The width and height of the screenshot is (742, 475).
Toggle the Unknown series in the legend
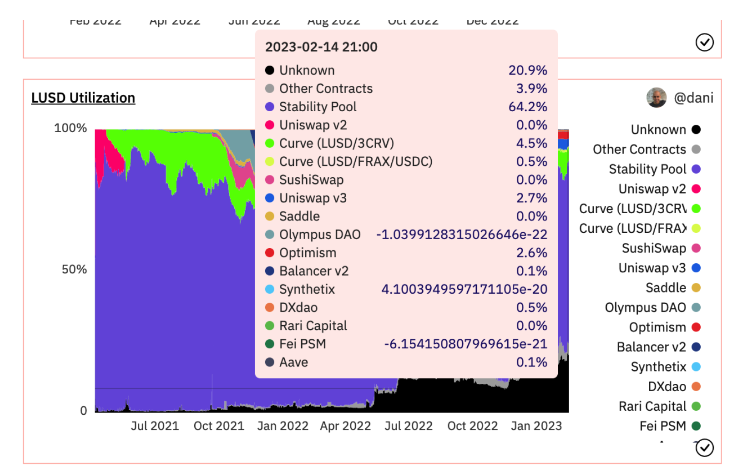pos(666,130)
